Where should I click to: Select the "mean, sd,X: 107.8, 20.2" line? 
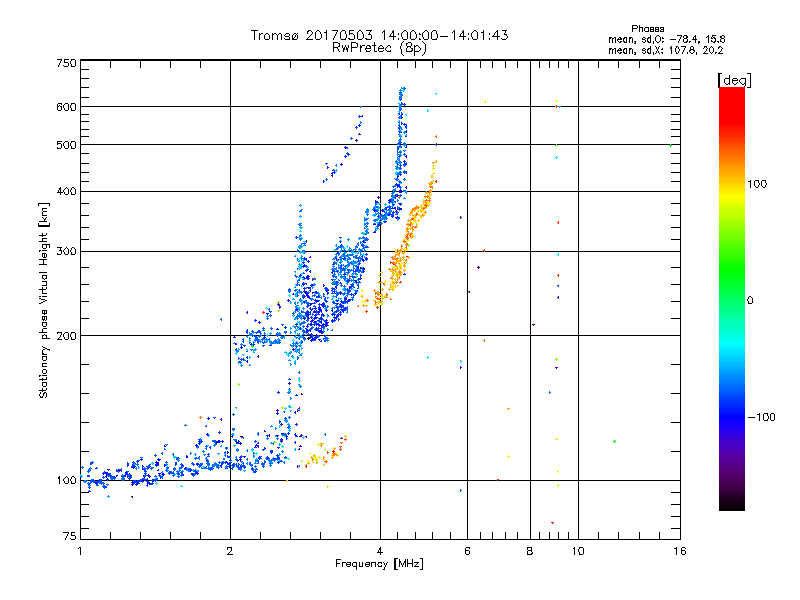point(665,51)
